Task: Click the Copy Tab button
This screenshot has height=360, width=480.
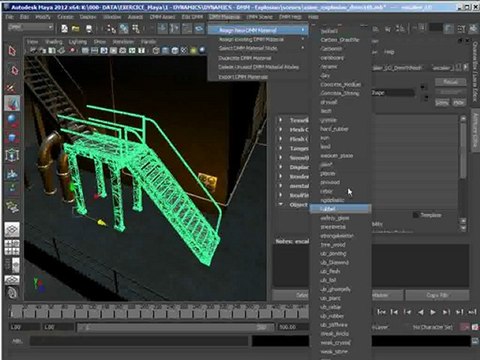Action: point(437,295)
